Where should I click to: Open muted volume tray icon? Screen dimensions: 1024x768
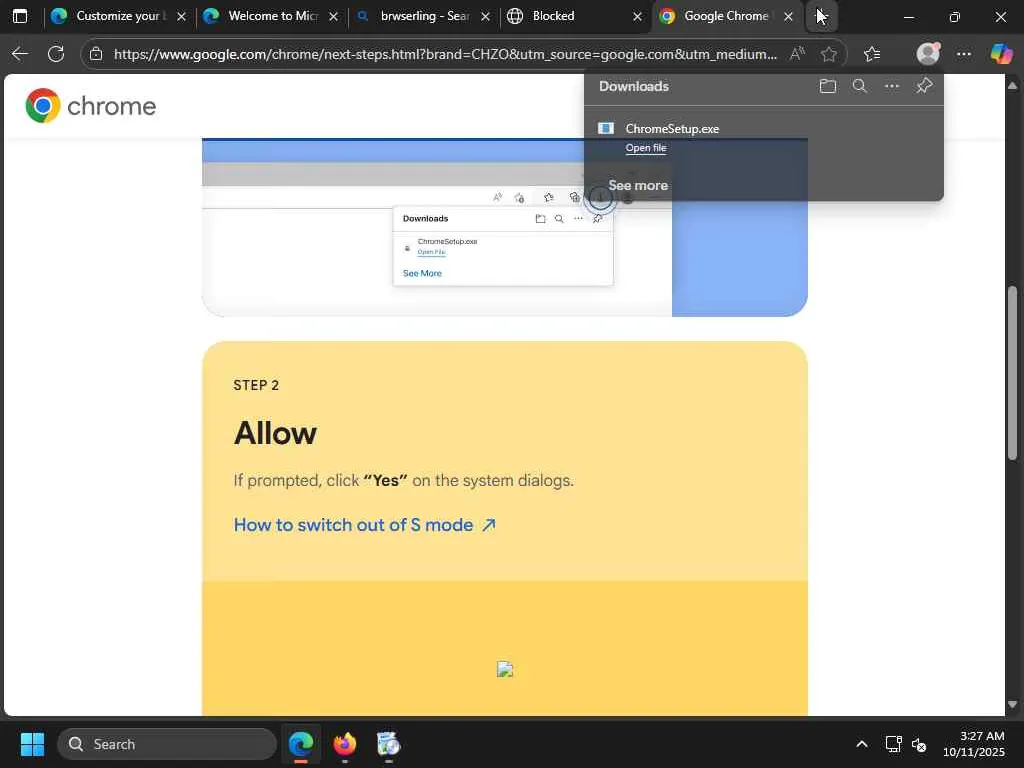tap(919, 744)
